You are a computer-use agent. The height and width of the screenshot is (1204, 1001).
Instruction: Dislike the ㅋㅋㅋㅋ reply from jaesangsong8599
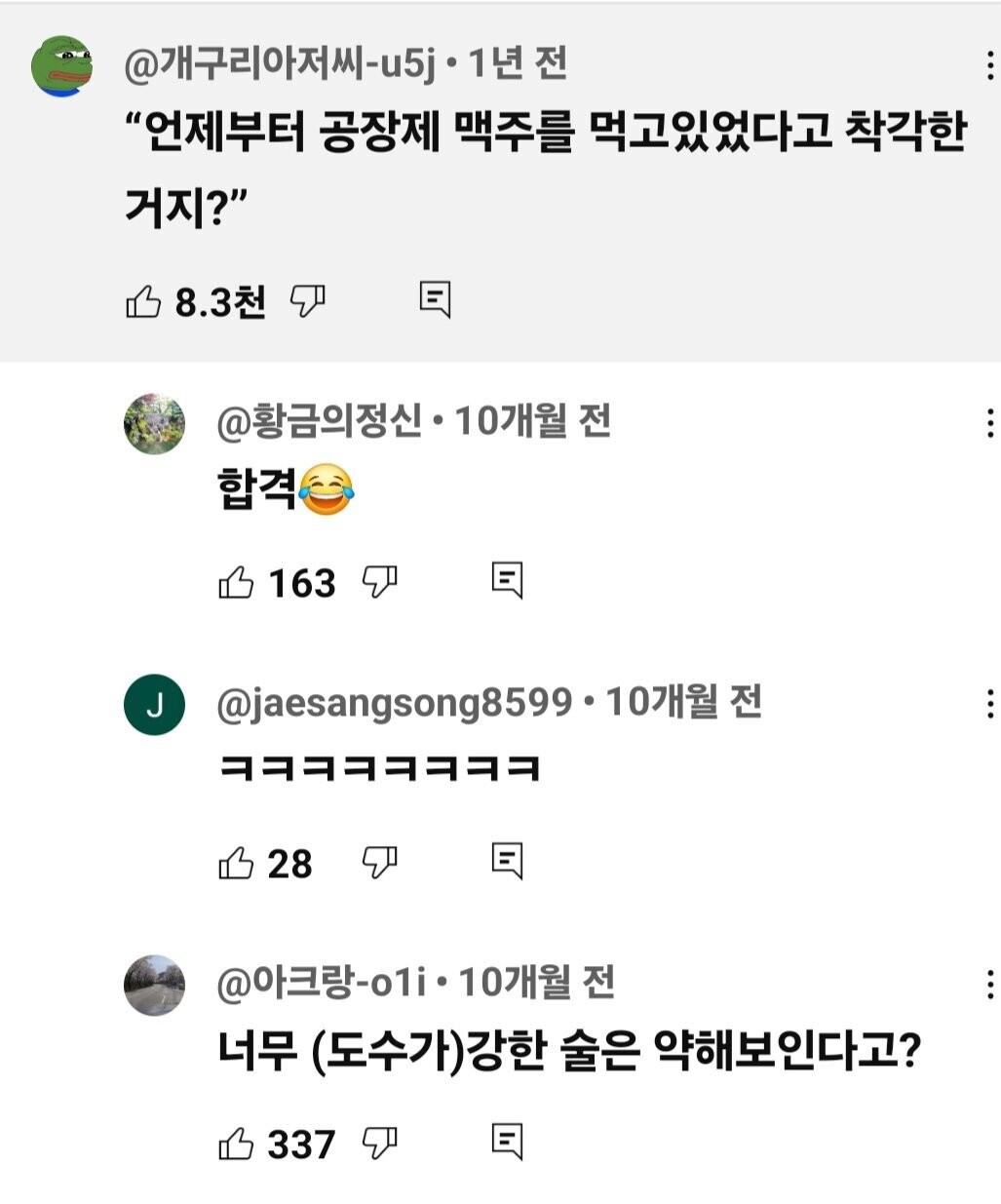pos(379,861)
